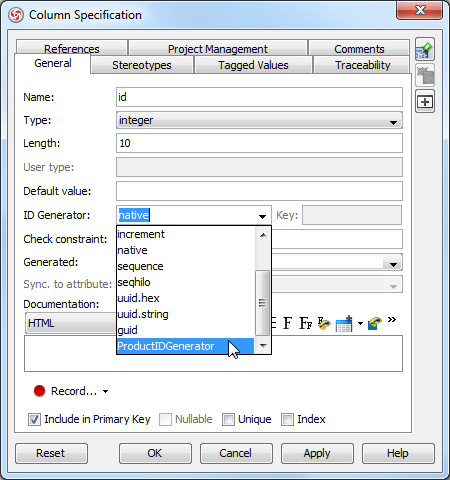Open the Sync. to attribute dropdown
The height and width of the screenshot is (480, 450).
(393, 286)
